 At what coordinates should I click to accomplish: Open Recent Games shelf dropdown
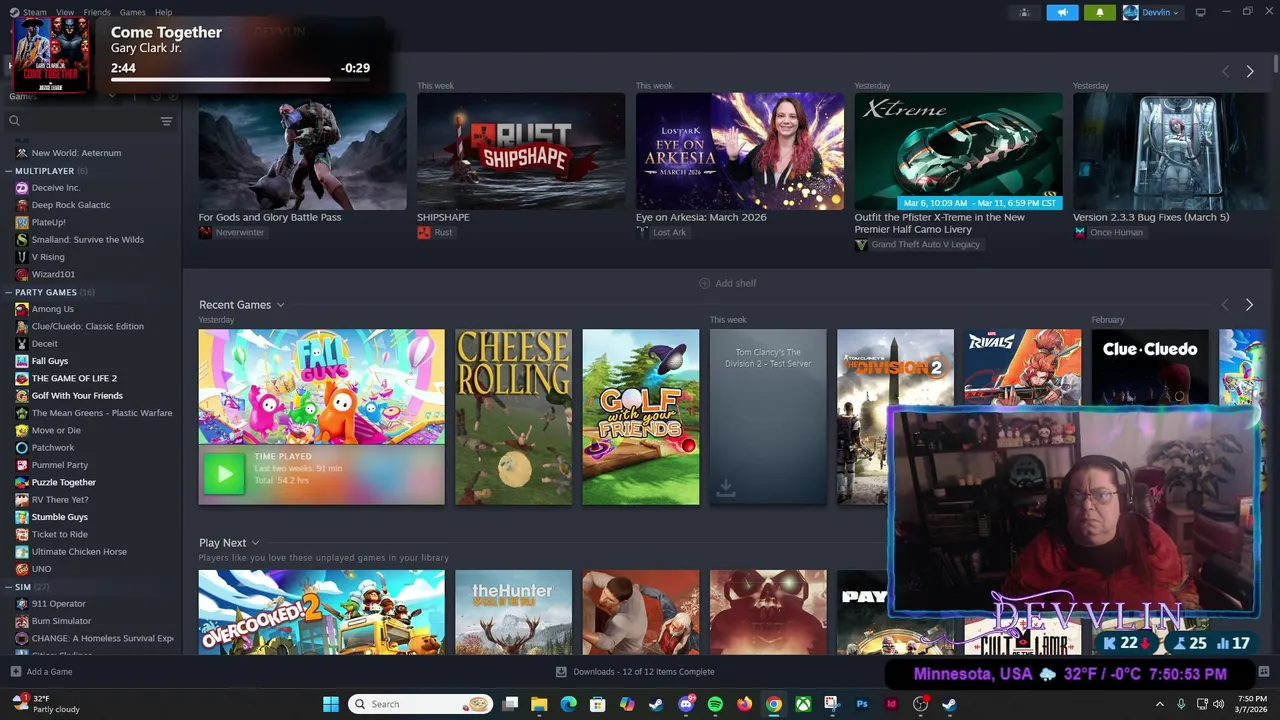(x=280, y=305)
